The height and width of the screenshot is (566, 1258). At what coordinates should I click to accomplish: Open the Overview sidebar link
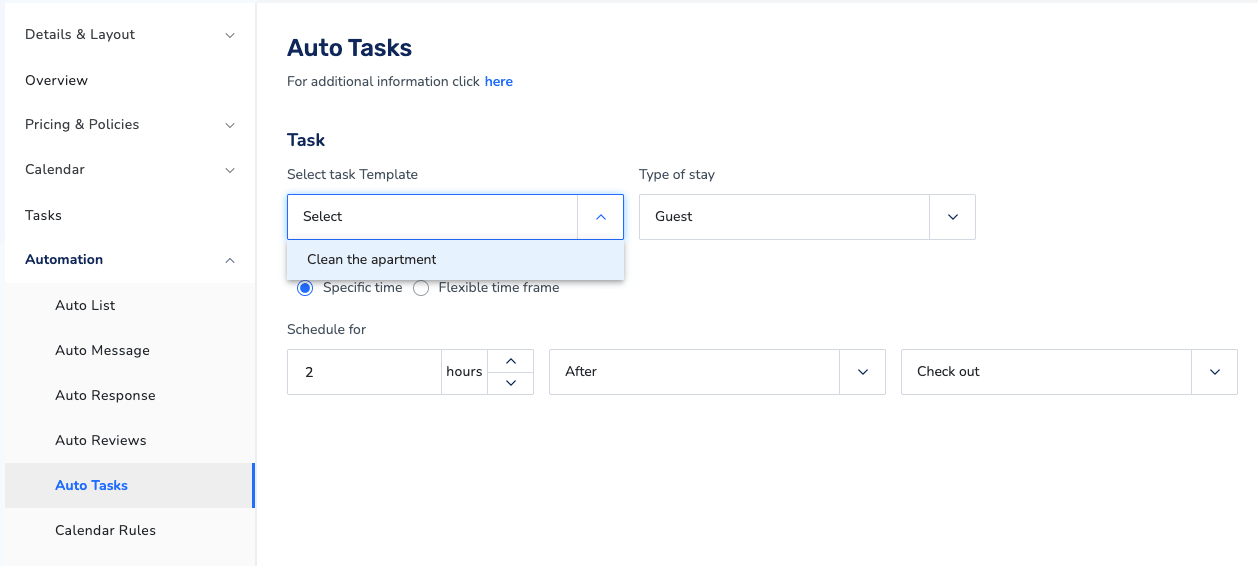click(56, 81)
